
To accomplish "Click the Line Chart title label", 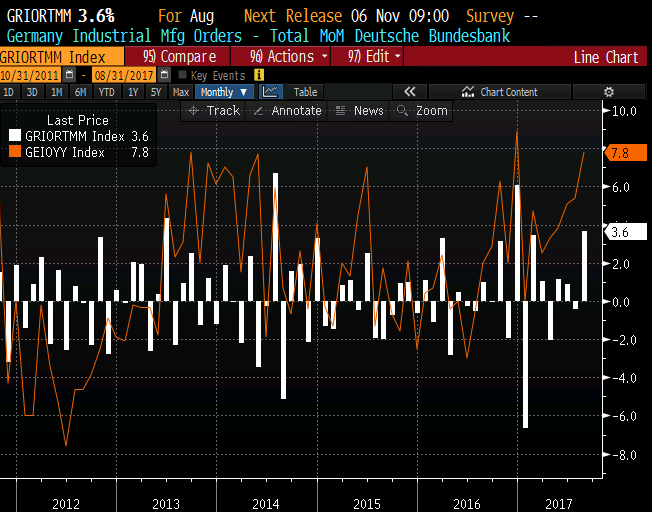I will pyautogui.click(x=606, y=57).
